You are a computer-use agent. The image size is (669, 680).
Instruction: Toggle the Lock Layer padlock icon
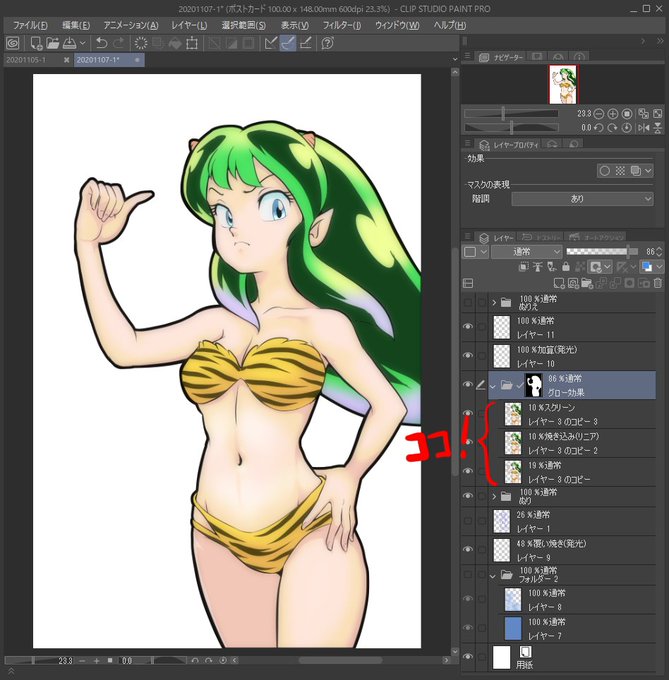point(566,267)
